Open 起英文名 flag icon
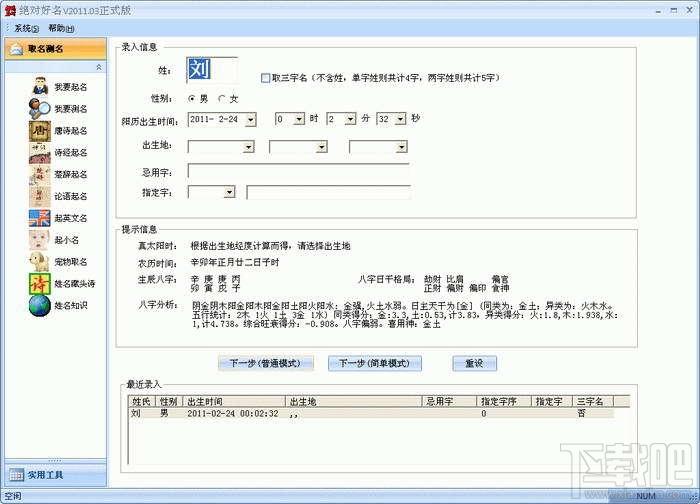700x504 pixels. [40, 218]
